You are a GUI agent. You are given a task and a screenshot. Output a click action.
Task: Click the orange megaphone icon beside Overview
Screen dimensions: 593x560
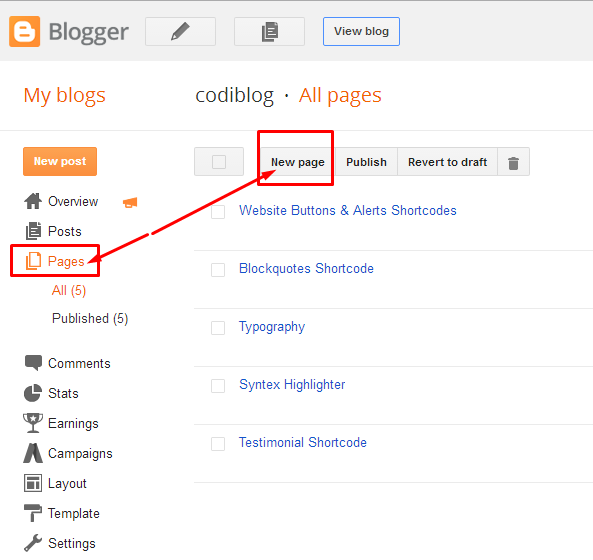click(130, 203)
